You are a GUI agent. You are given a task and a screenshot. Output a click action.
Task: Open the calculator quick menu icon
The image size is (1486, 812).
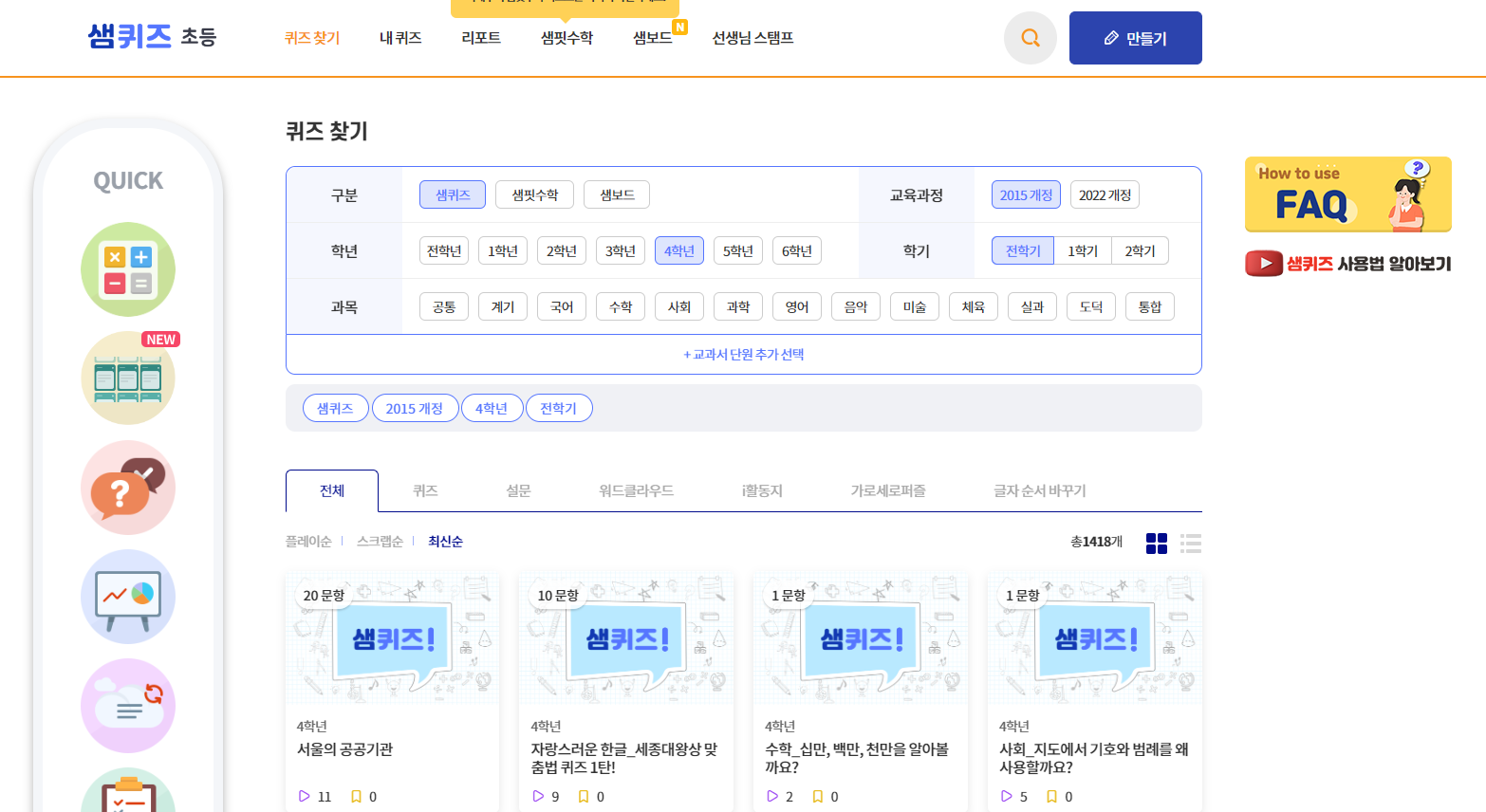128,269
